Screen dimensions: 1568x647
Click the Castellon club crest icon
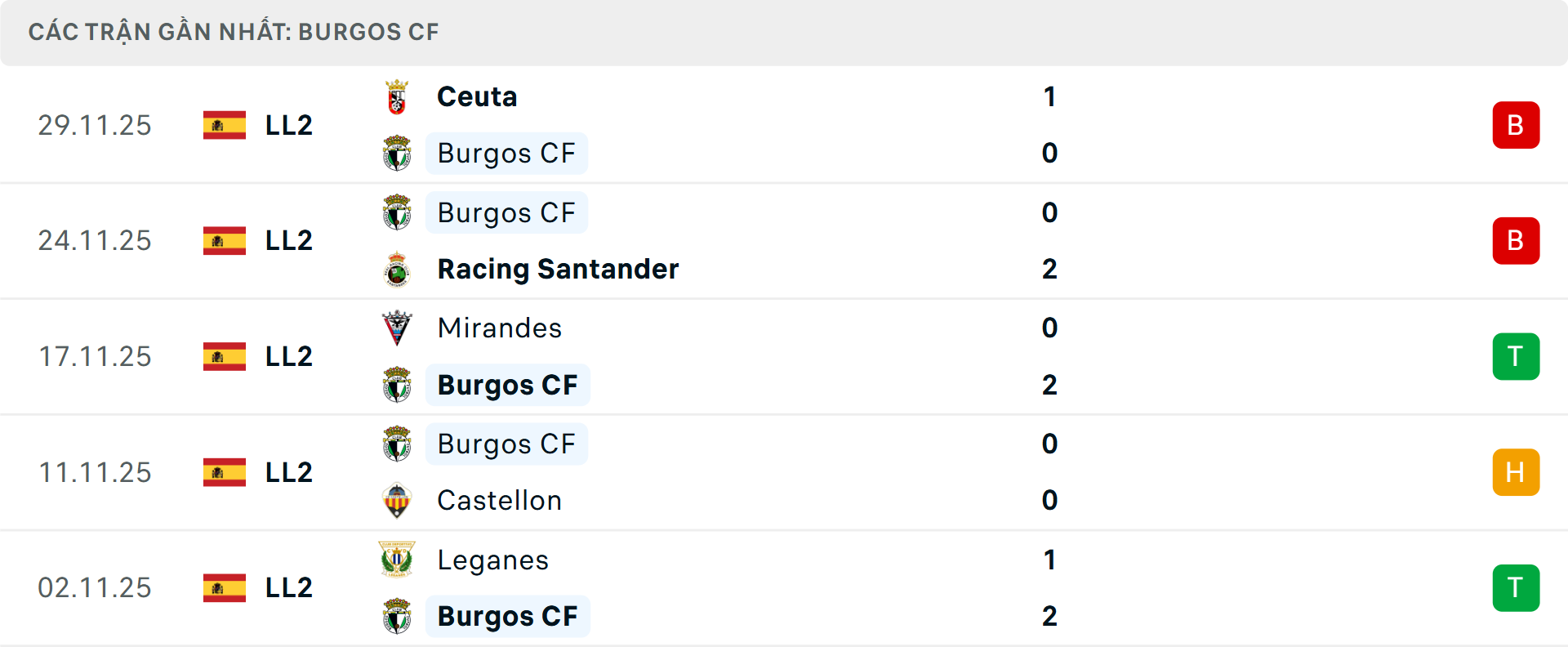[x=397, y=501]
